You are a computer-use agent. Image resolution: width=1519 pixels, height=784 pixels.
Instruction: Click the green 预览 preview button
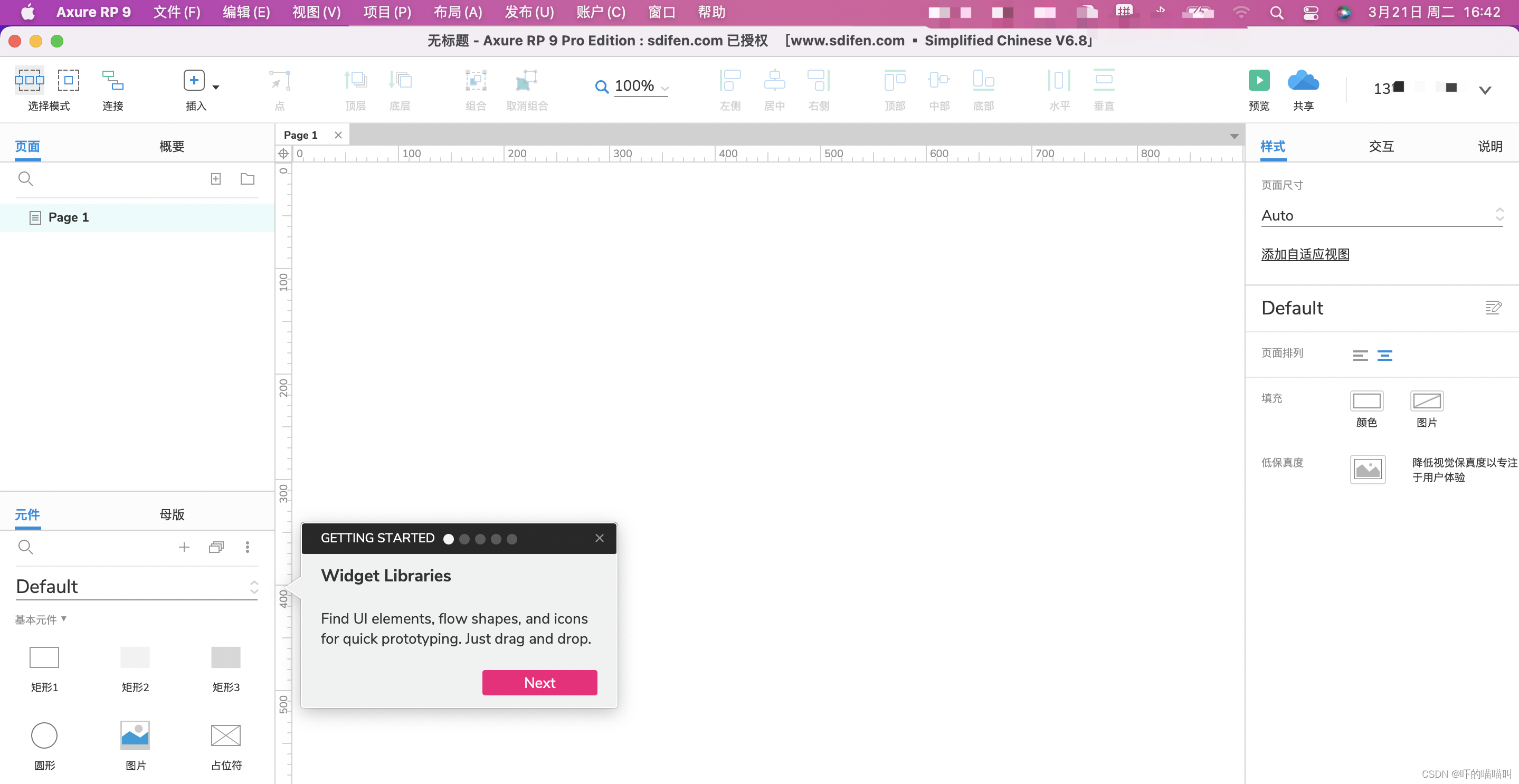(x=1259, y=80)
